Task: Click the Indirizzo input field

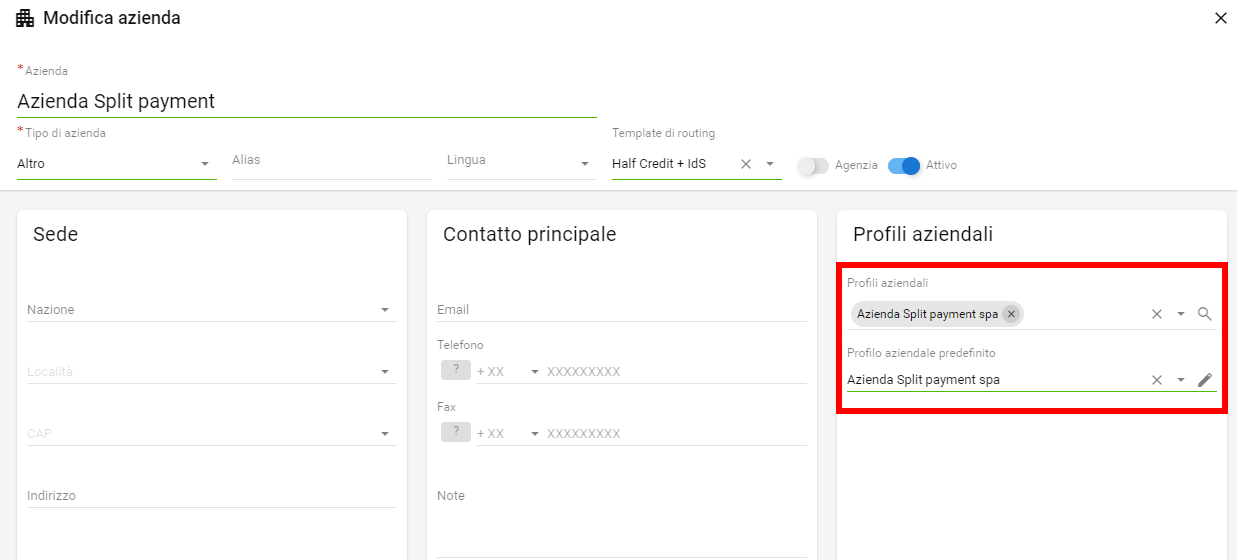Action: pyautogui.click(x=212, y=496)
